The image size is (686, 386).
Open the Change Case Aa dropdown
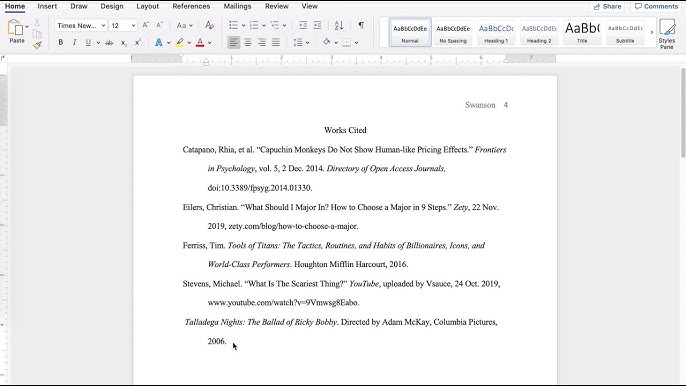tap(184, 25)
